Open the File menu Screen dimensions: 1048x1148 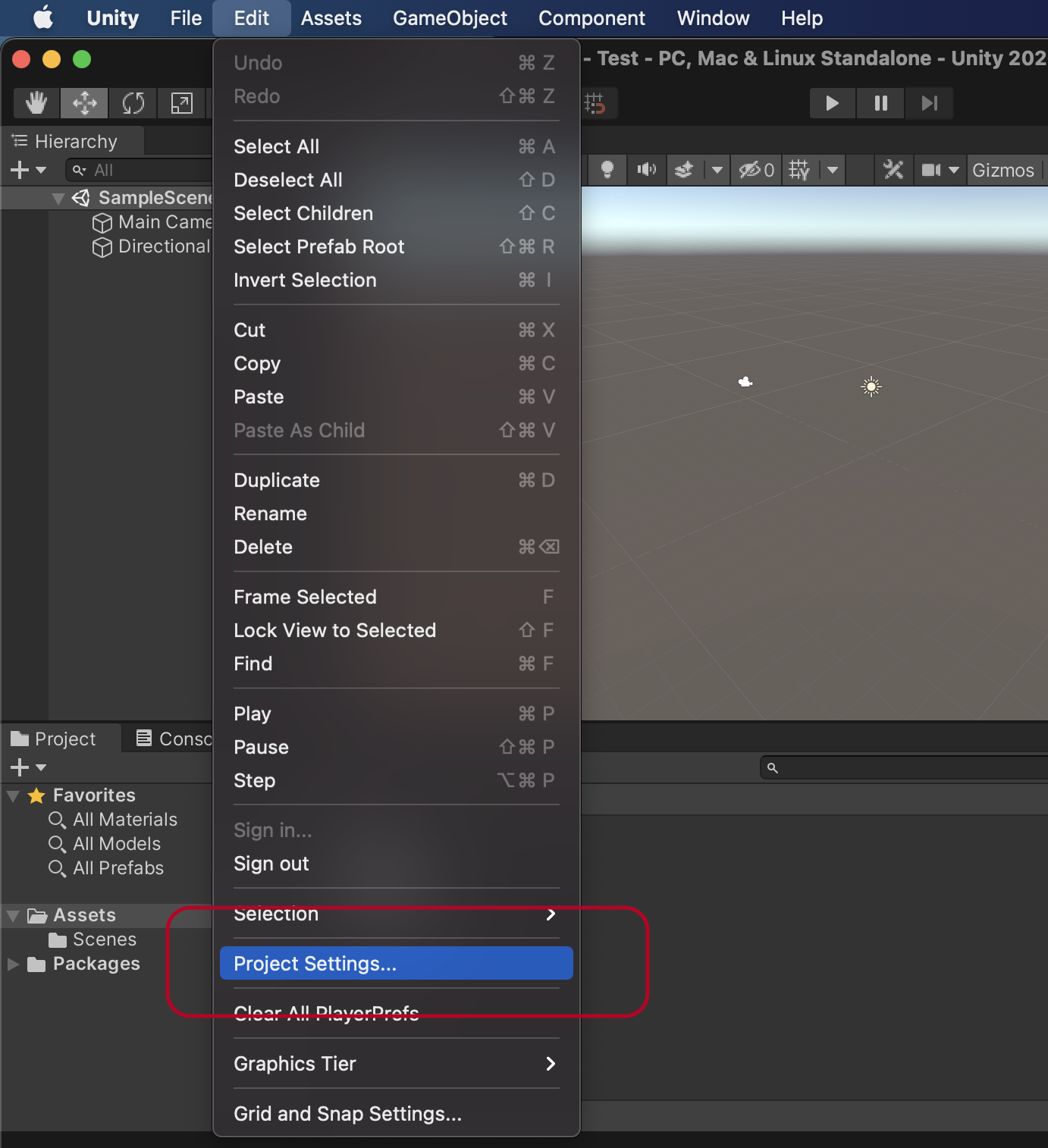(186, 18)
